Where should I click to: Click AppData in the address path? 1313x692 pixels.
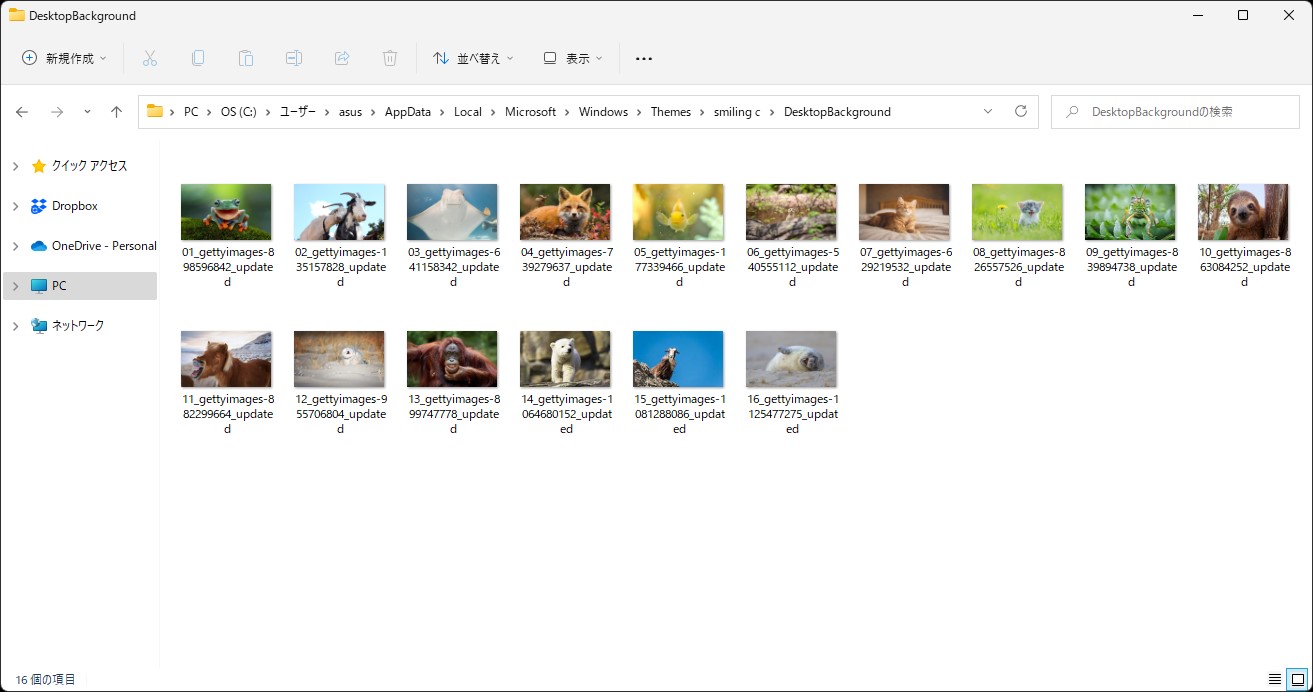[407, 112]
